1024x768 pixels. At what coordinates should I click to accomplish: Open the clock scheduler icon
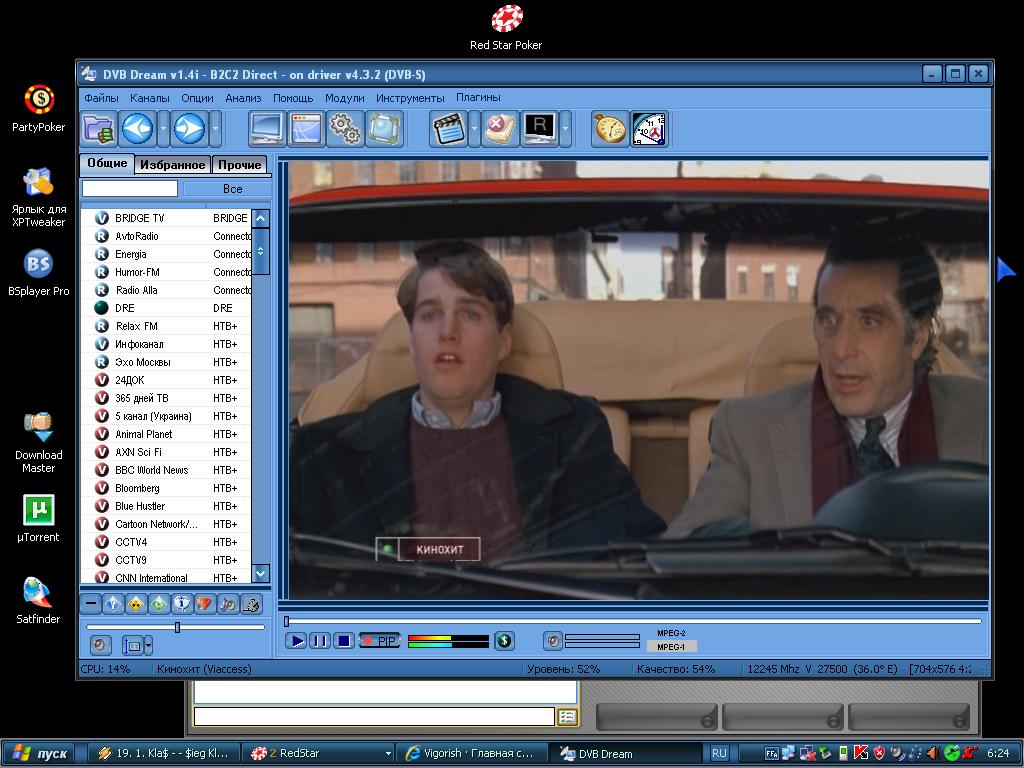649,129
